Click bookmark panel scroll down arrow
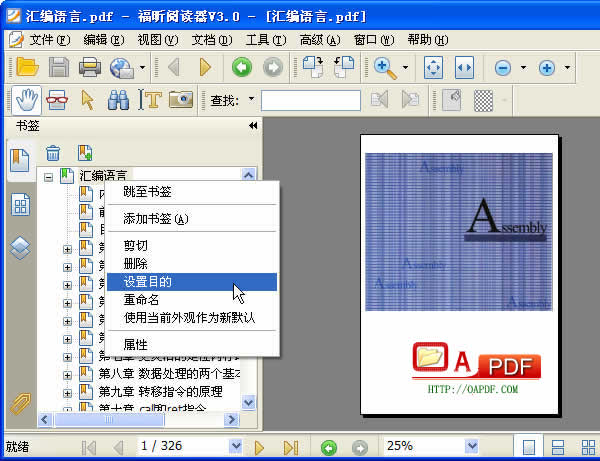This screenshot has width=600, height=461. pyautogui.click(x=249, y=402)
